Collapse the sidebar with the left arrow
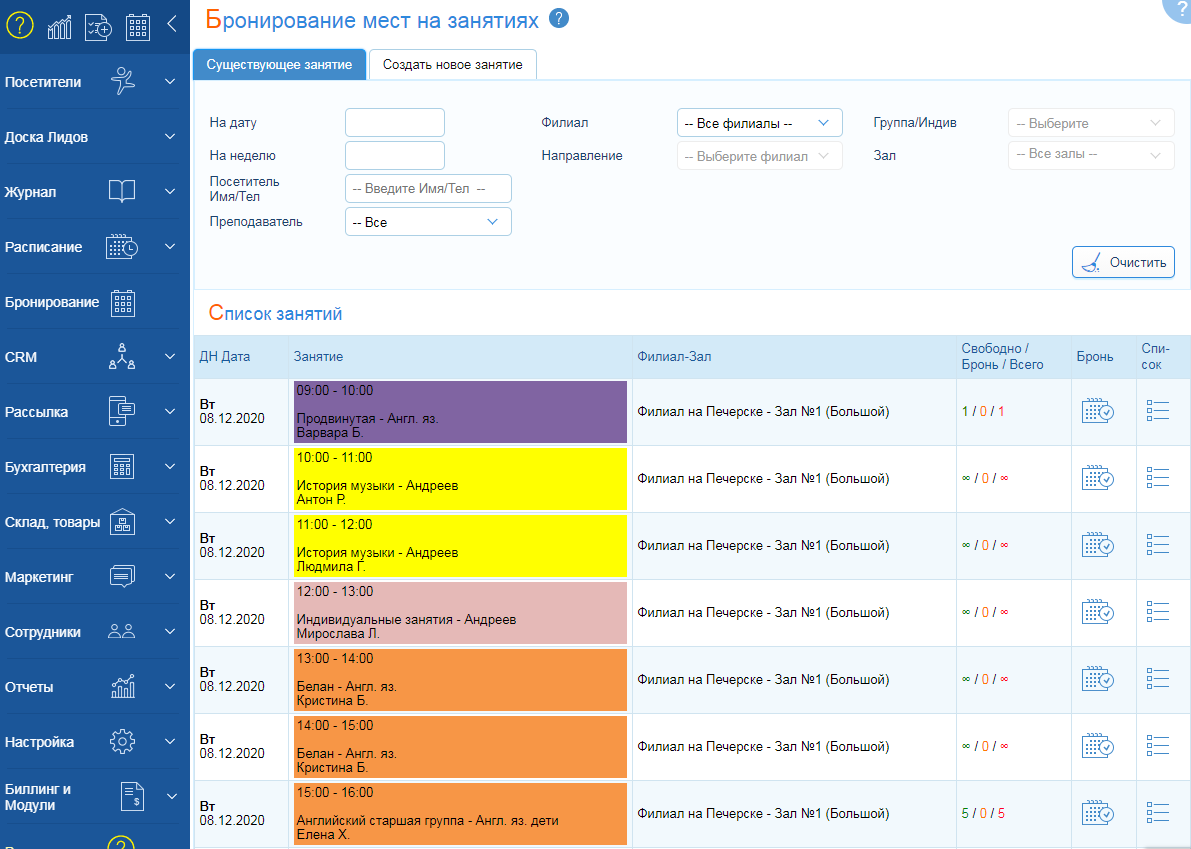Screen dimensions: 1191x849 pyautogui.click(x=172, y=25)
